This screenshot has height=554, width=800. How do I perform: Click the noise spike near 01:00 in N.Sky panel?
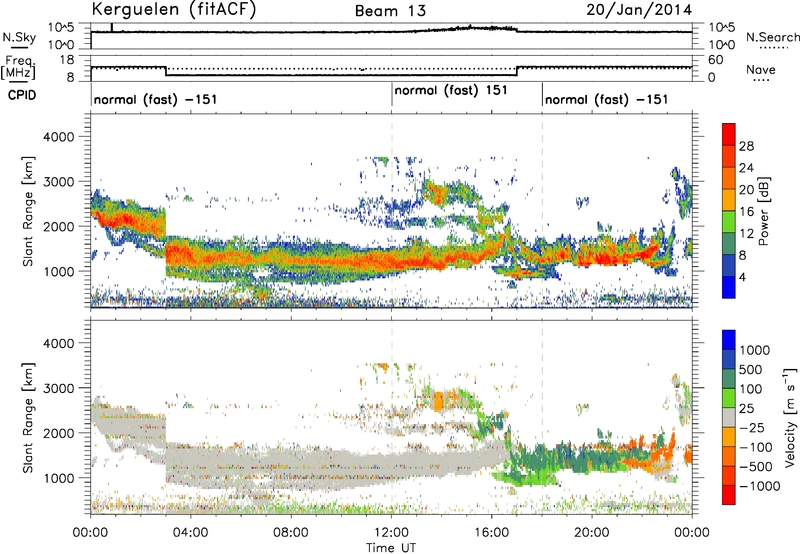click(x=112, y=28)
